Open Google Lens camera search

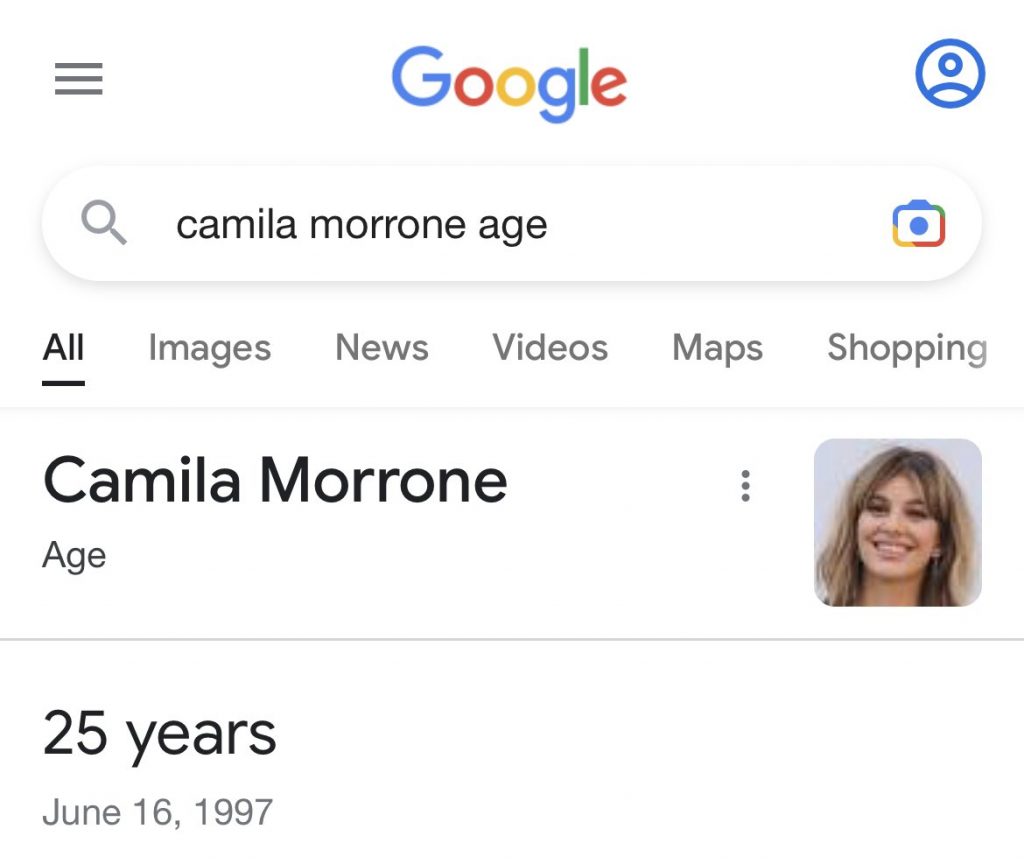[x=918, y=224]
